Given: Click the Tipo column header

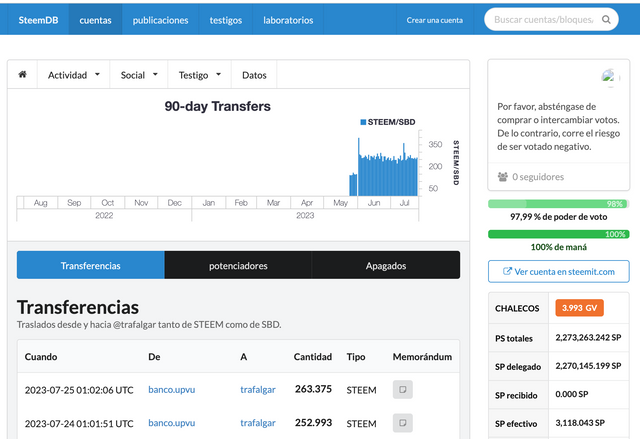Looking at the screenshot, I should [x=356, y=357].
